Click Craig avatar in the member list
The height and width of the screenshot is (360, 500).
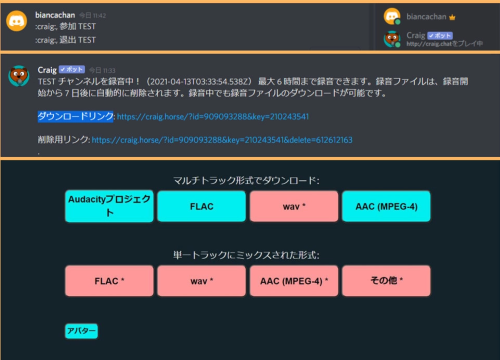pos(392,39)
